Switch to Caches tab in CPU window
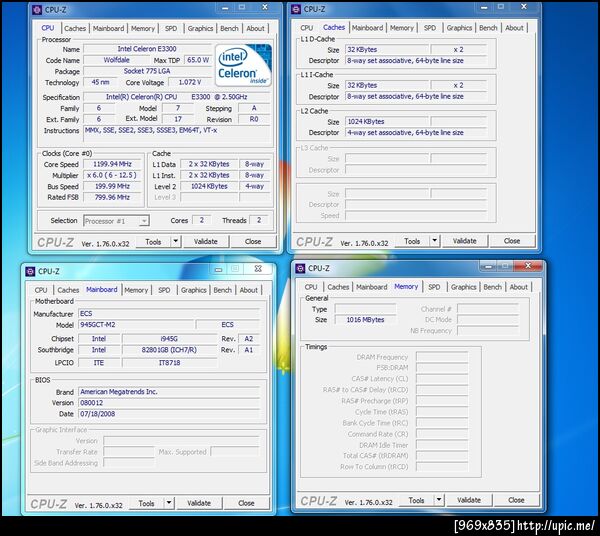 [75, 28]
